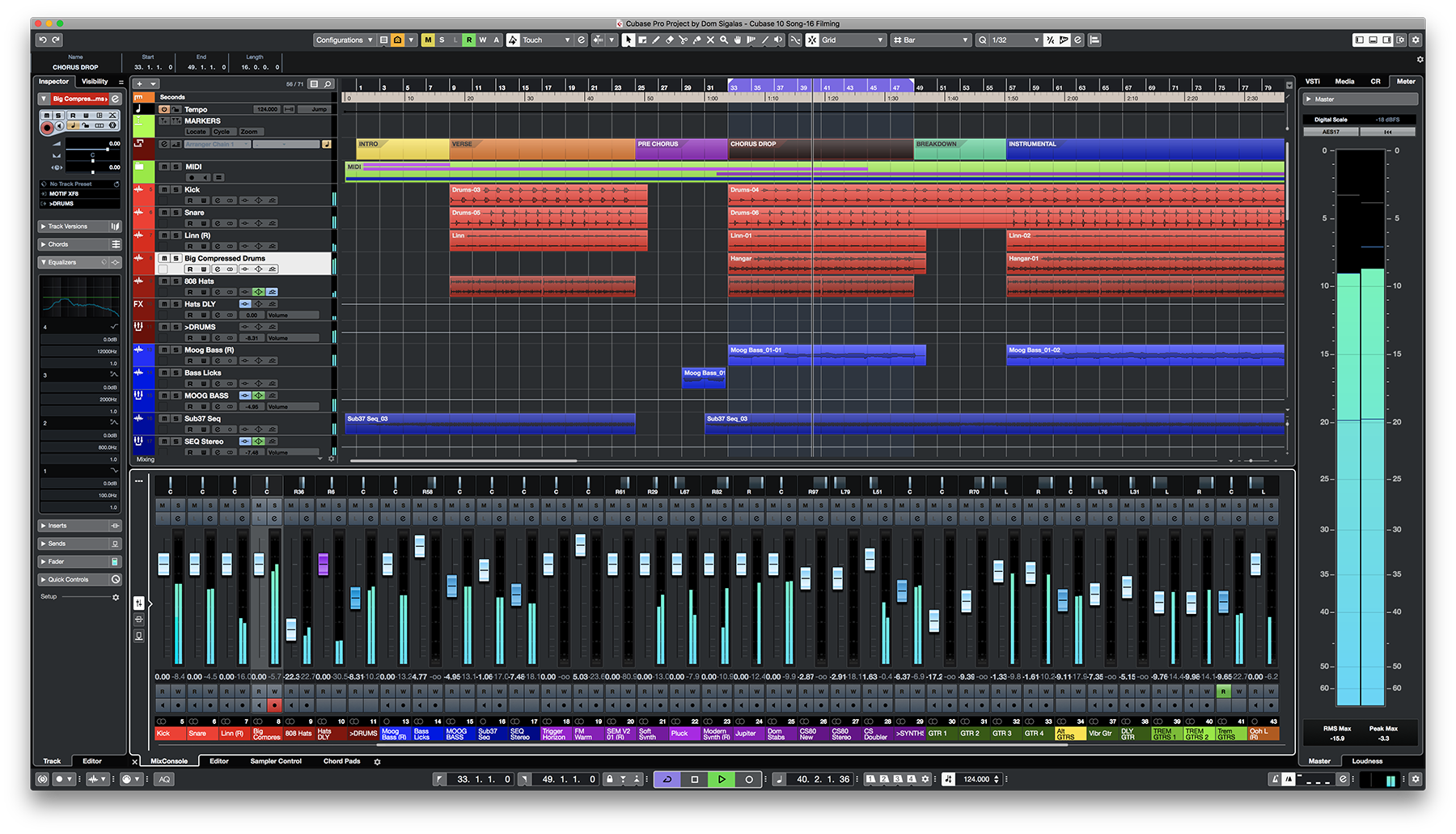Select the Object Selection arrow tool
The height and width of the screenshot is (834, 1456).
tap(629, 40)
